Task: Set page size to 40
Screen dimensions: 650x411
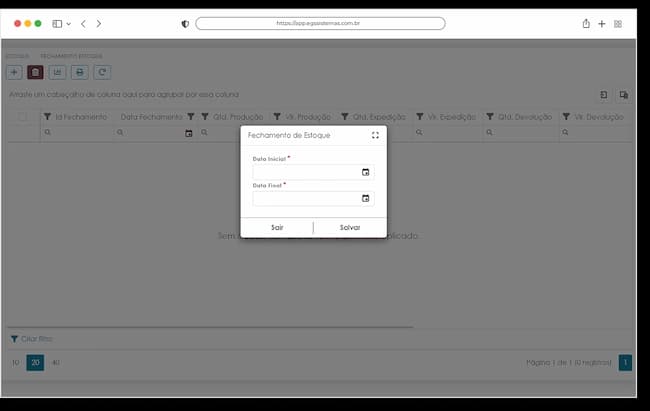Action: (x=56, y=363)
